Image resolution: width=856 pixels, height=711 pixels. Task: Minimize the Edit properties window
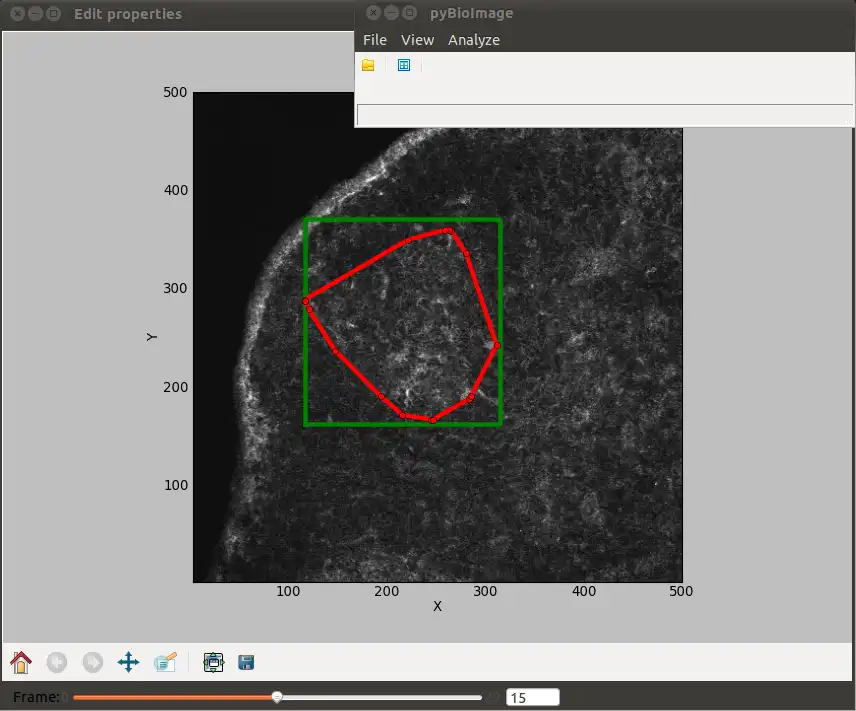click(x=35, y=14)
